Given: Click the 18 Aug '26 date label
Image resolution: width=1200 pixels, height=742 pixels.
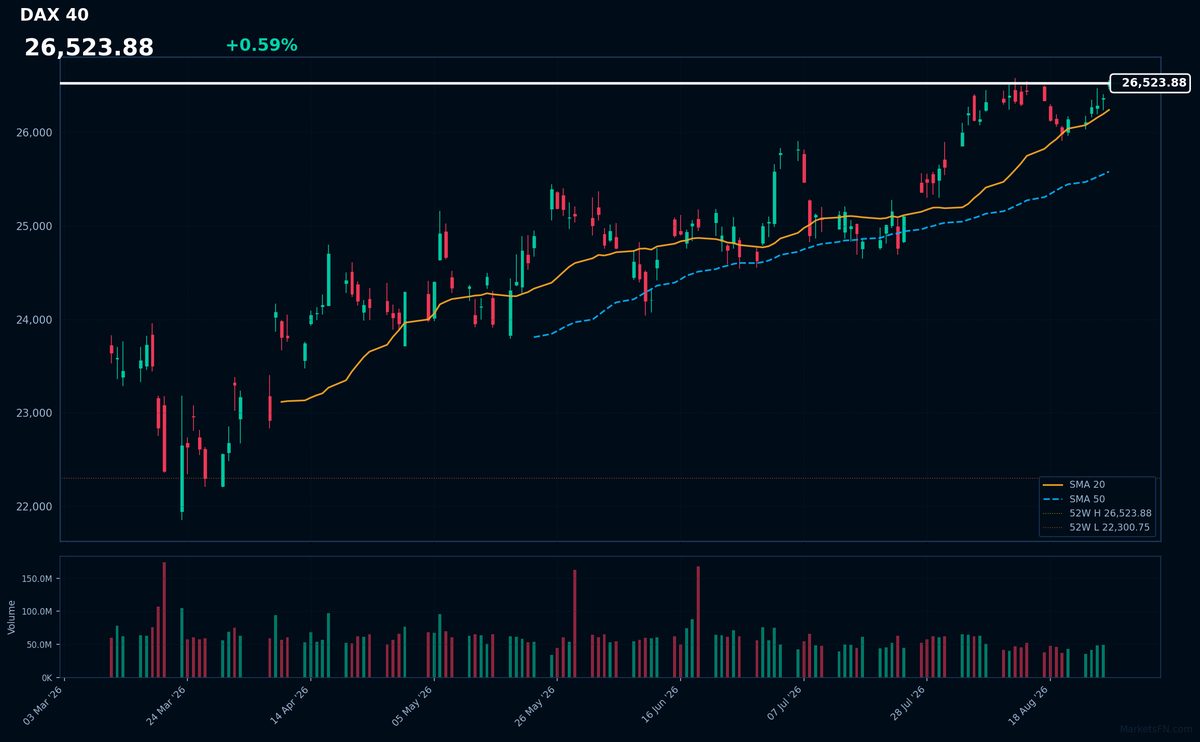Looking at the screenshot, I should pos(1026,705).
